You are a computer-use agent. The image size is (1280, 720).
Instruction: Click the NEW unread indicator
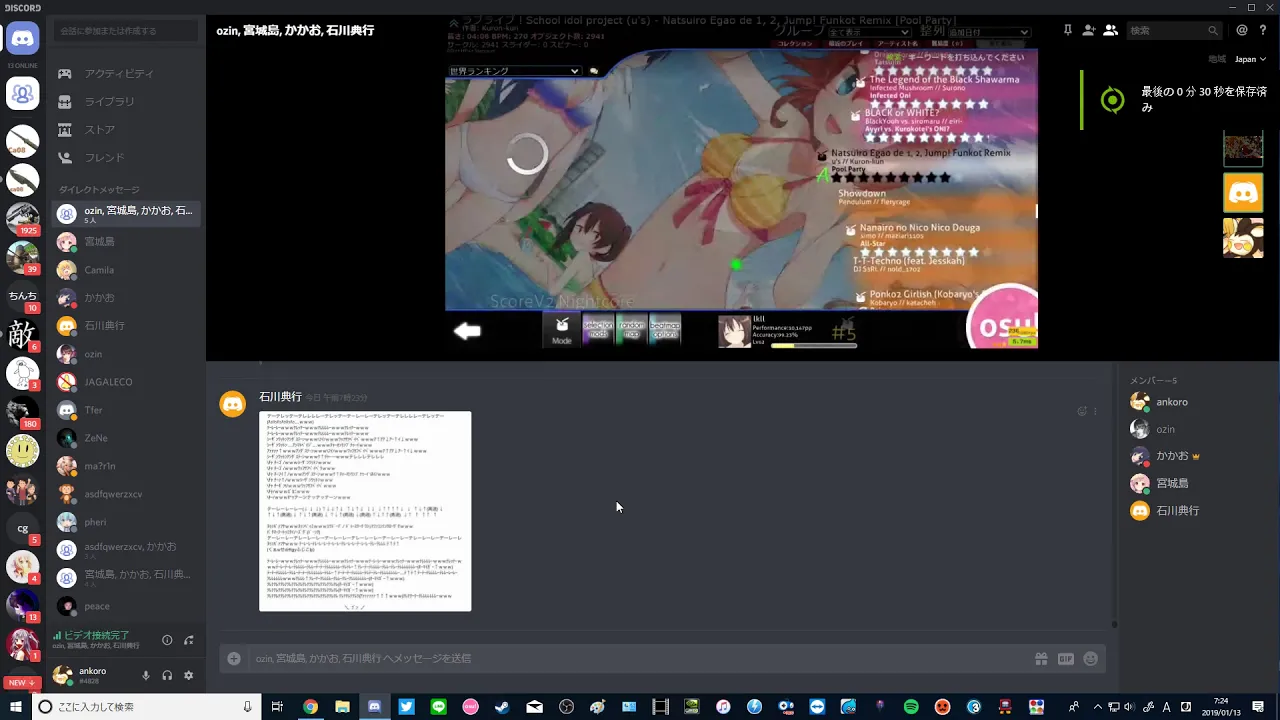tap(21, 683)
